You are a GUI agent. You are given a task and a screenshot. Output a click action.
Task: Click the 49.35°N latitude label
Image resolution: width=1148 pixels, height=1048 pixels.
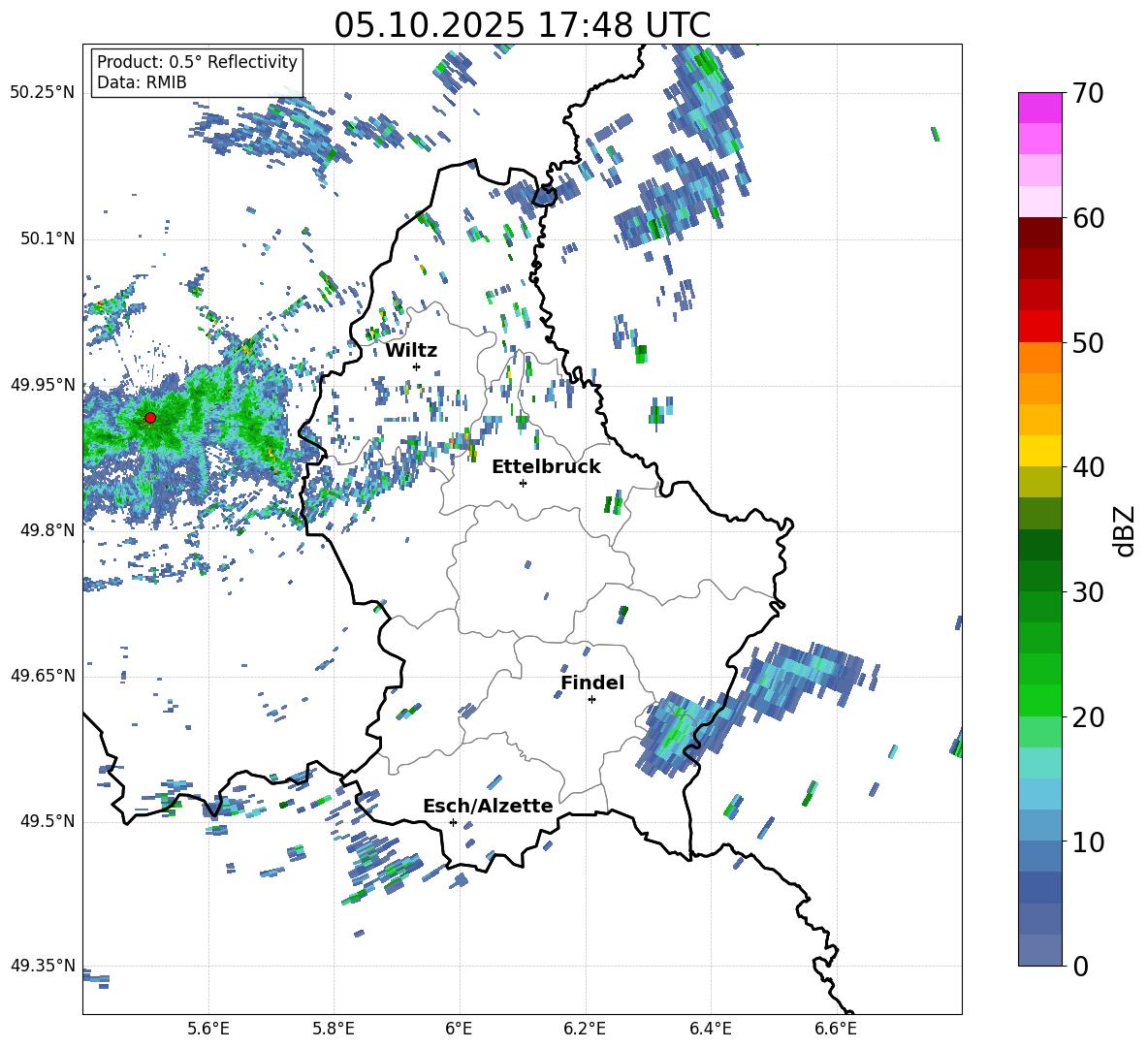point(43,966)
